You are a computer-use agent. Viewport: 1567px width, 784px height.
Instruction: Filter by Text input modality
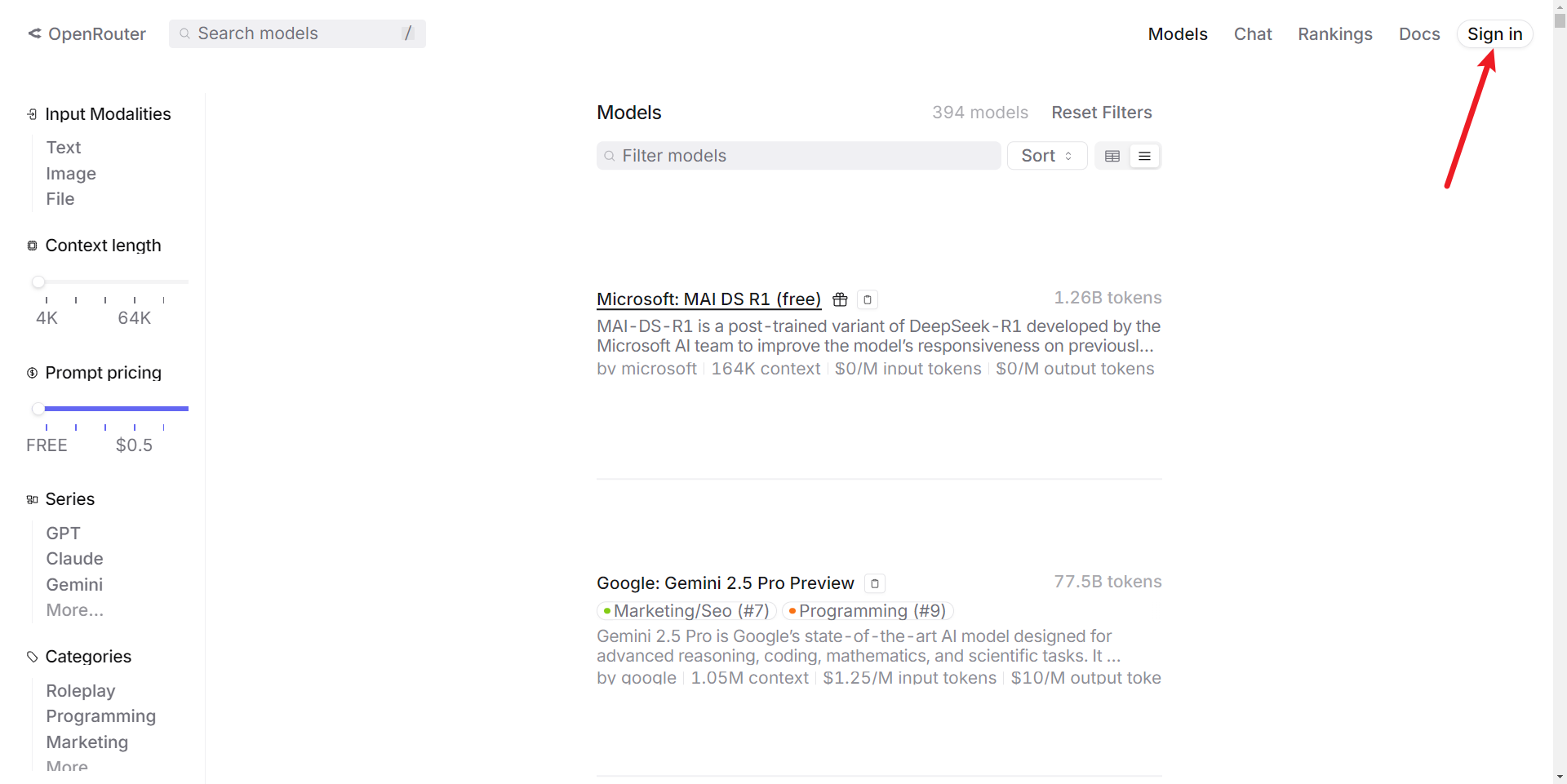(x=64, y=148)
